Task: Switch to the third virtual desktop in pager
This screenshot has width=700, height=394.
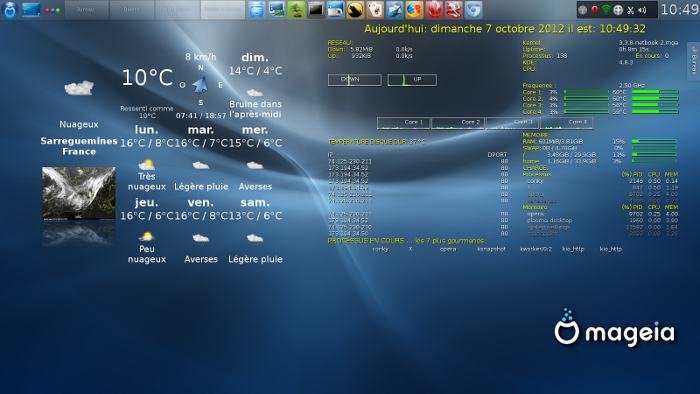Action: tap(177, 9)
